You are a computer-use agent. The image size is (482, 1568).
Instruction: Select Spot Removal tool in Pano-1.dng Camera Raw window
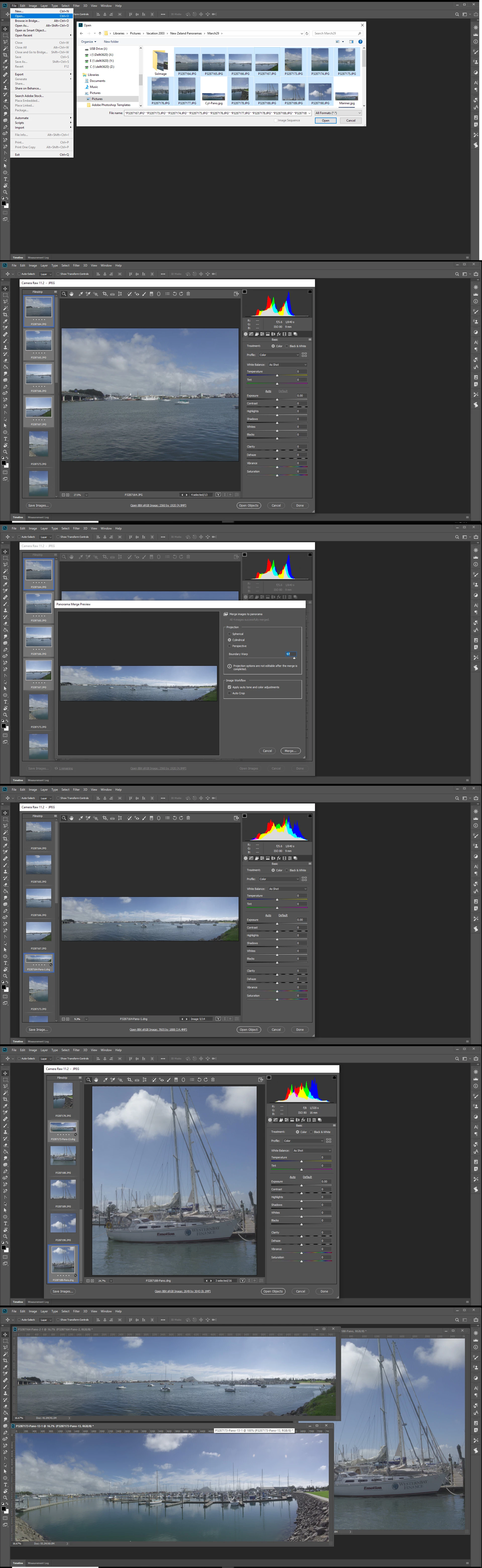pos(129,818)
